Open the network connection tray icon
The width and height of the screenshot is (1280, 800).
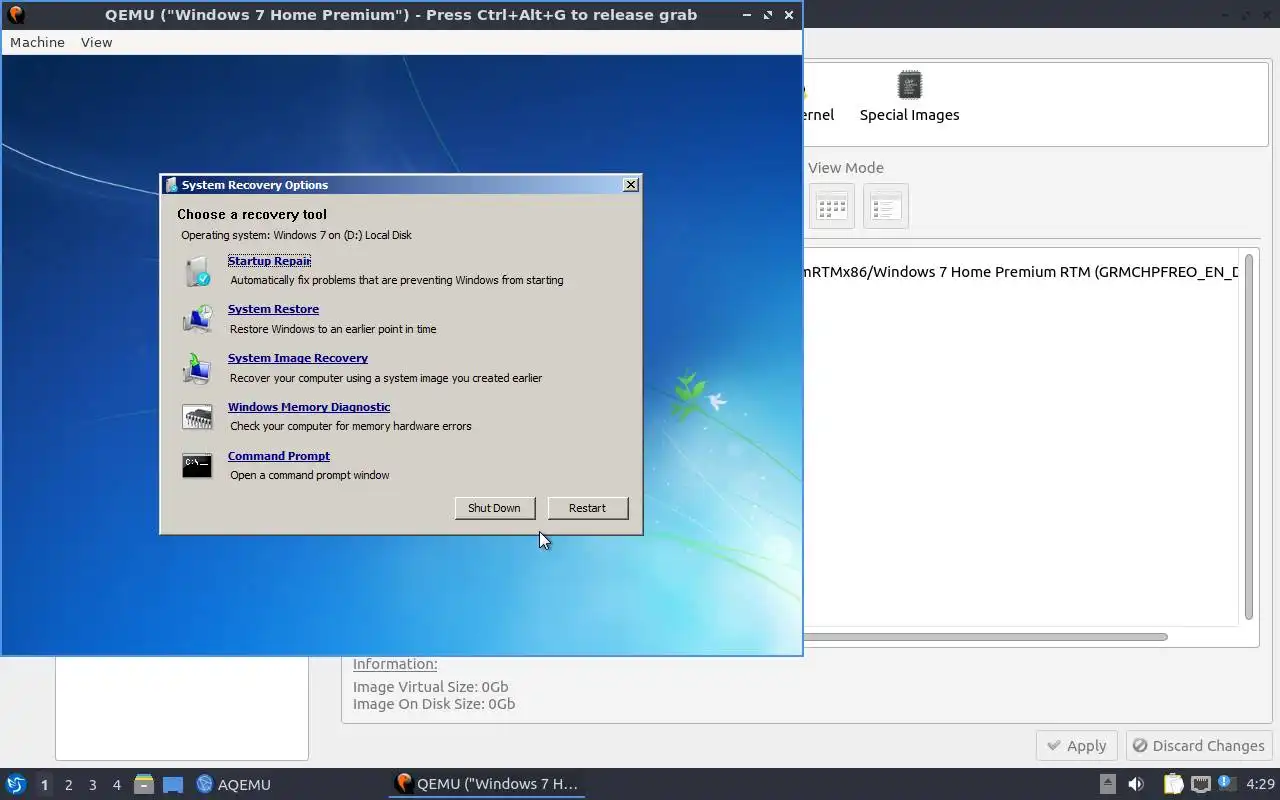pyautogui.click(x=1200, y=784)
